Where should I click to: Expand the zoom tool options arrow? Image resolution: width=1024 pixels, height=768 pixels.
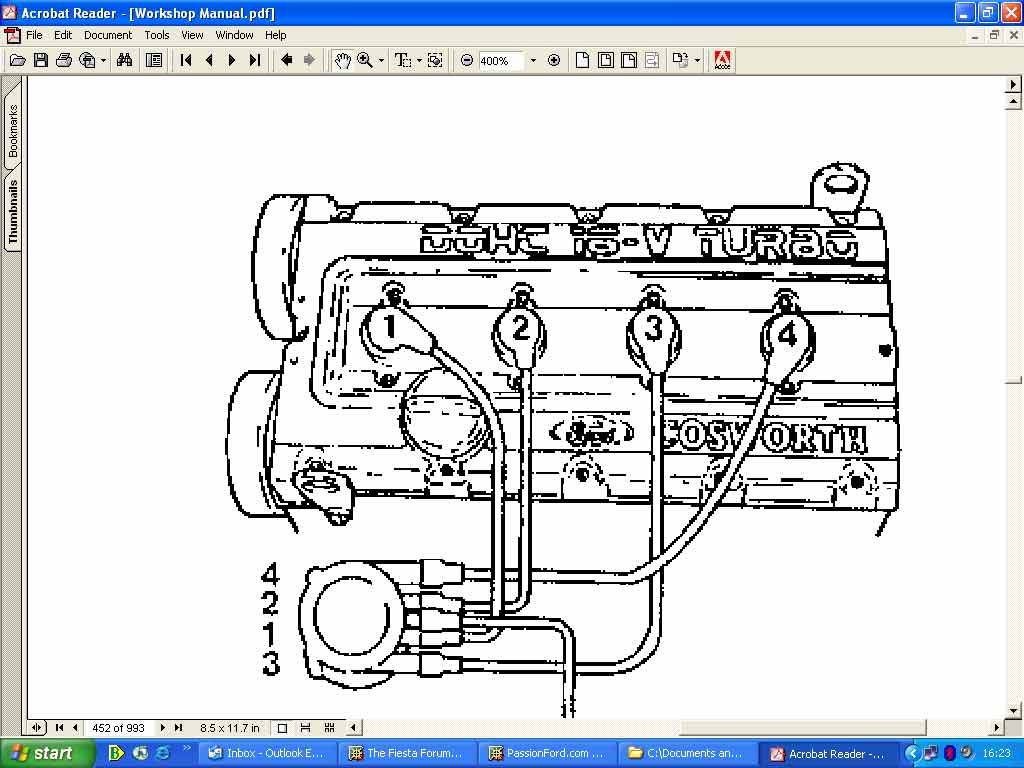[381, 61]
